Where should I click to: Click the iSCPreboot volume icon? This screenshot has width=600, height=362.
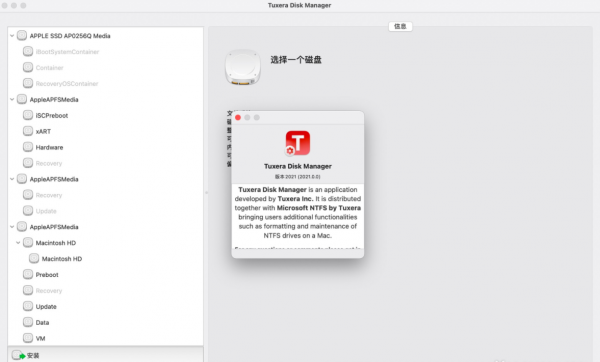click(x=28, y=115)
